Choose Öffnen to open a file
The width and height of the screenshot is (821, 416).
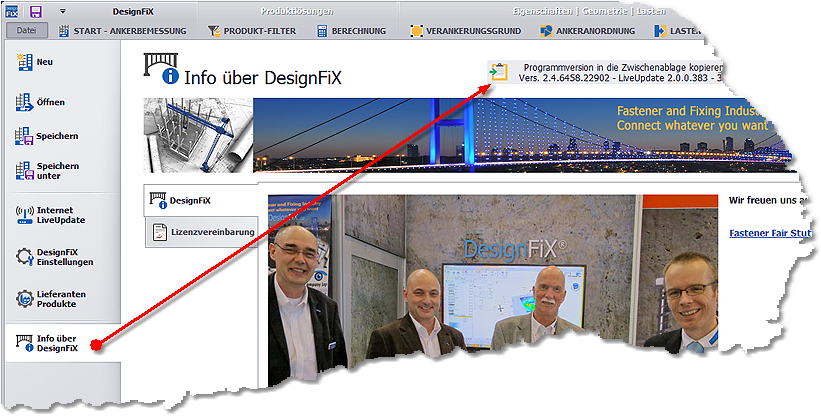63,103
